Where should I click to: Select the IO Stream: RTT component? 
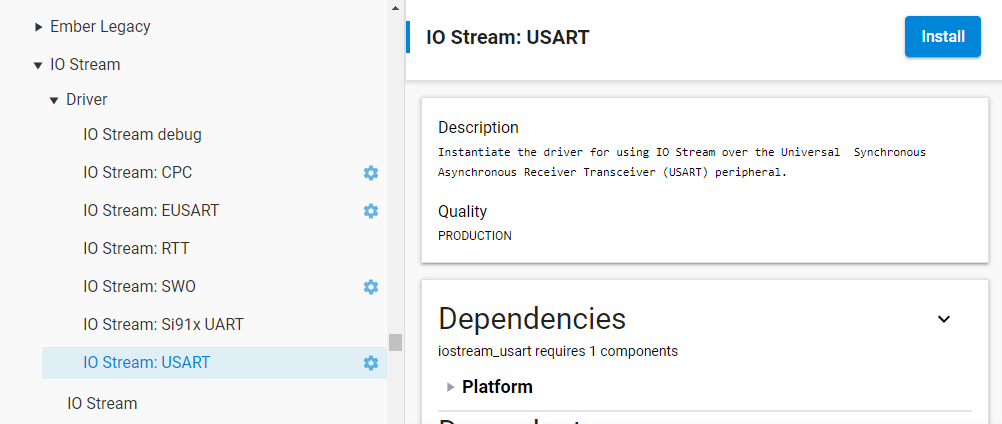136,249
